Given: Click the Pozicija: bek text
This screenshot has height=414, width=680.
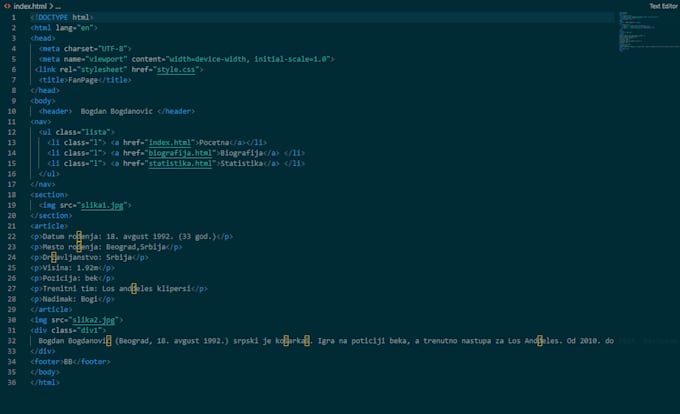Looking at the screenshot, I should pyautogui.click(x=70, y=278).
